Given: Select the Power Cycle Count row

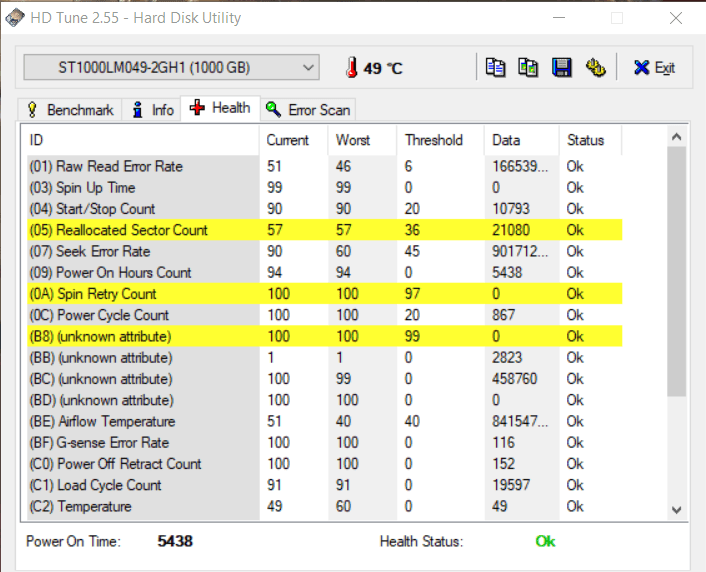Looking at the screenshot, I should [x=324, y=315].
